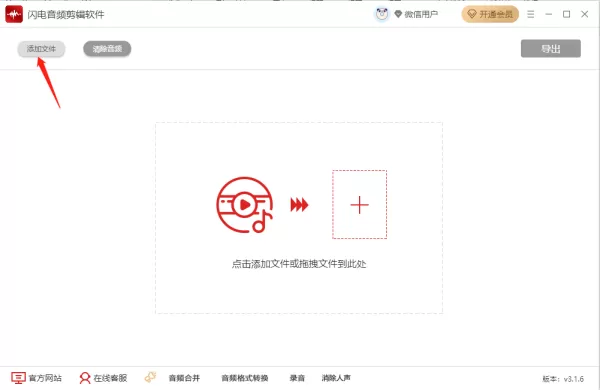Click the triple arrow icon
The width and height of the screenshot is (600, 390).
(x=299, y=205)
